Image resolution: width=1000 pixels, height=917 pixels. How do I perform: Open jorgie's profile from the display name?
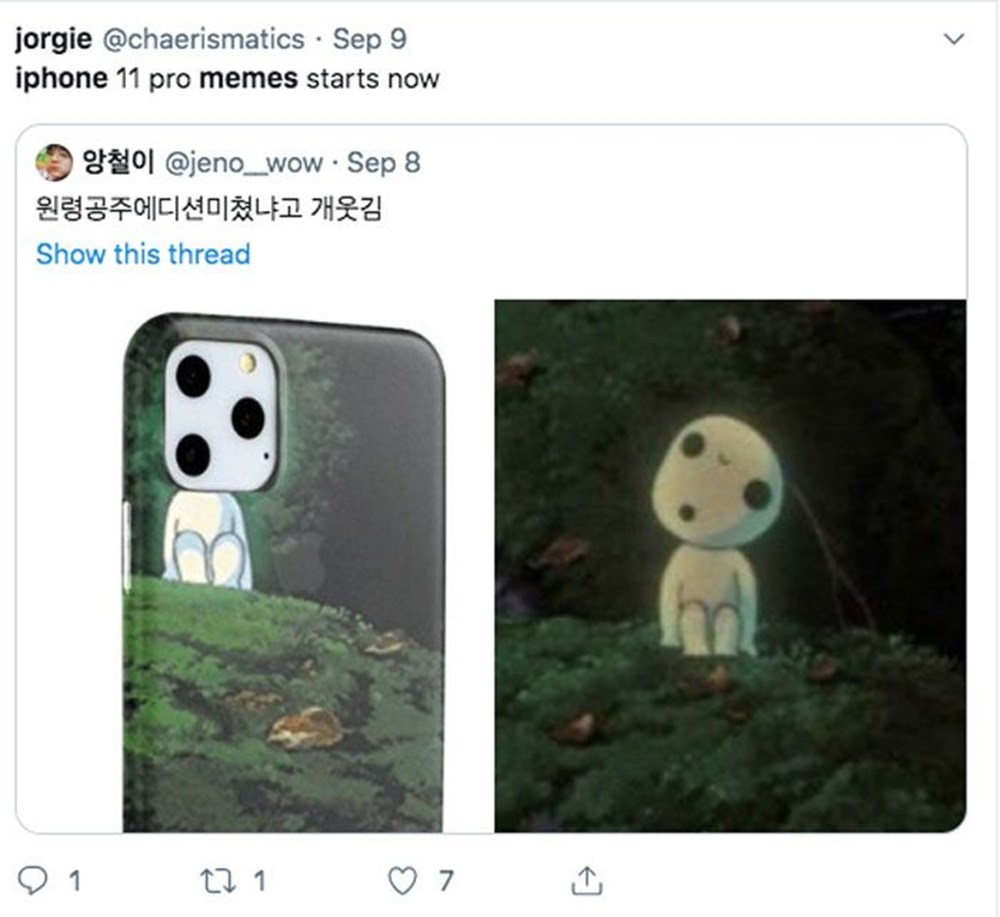tap(55, 39)
